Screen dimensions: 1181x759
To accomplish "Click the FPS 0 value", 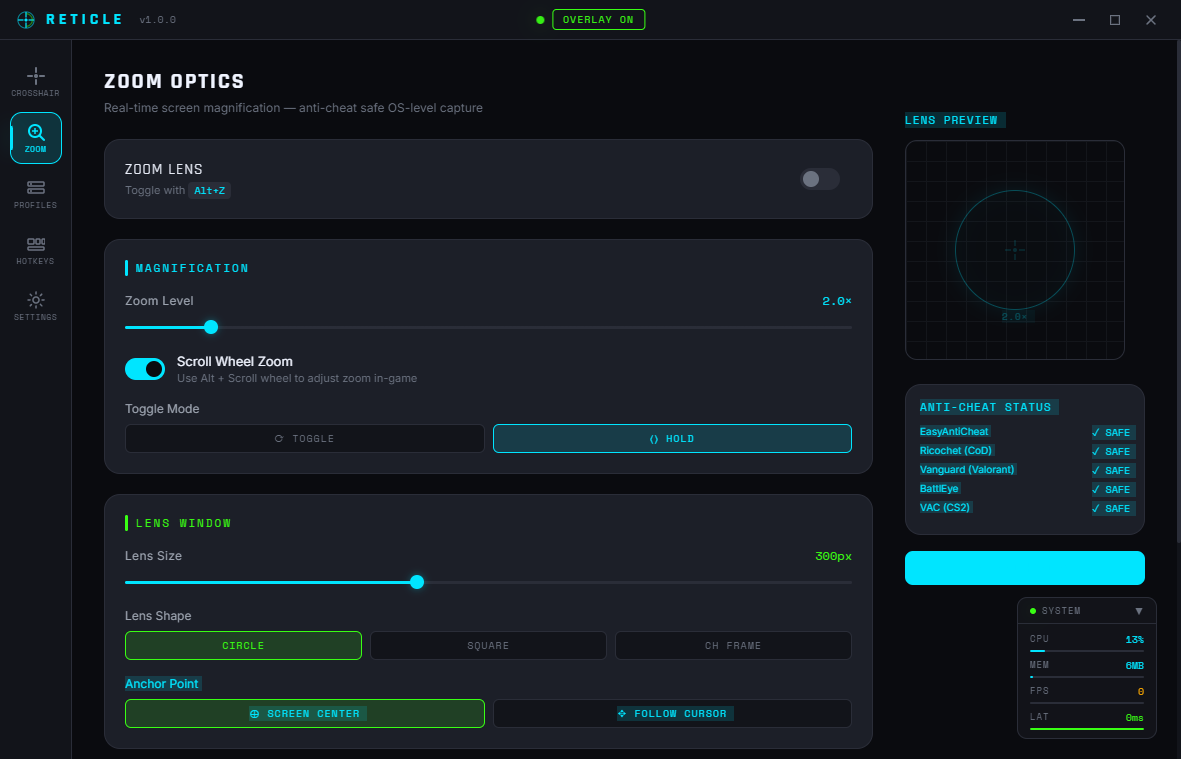I will [1140, 691].
